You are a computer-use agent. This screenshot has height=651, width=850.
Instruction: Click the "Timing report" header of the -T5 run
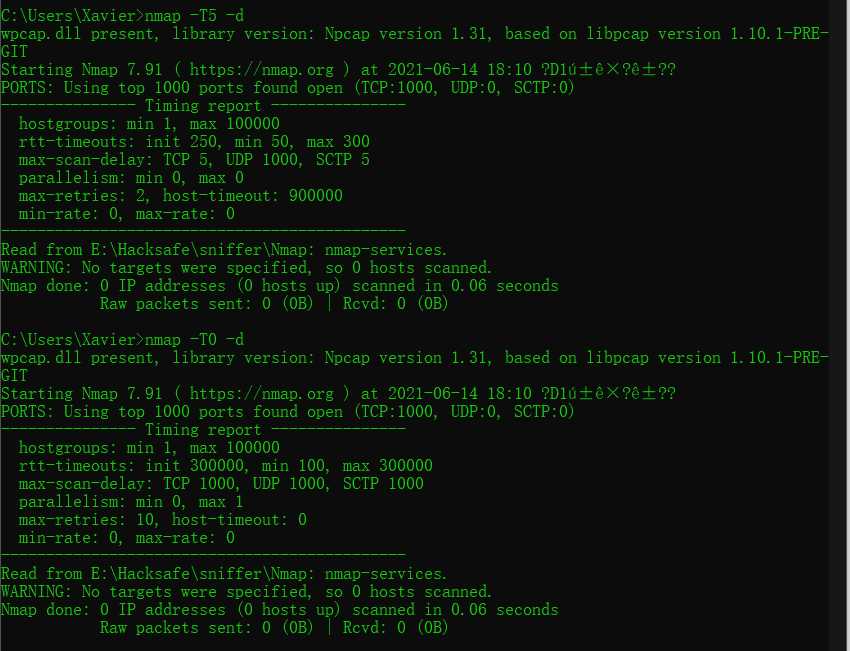tap(203, 106)
